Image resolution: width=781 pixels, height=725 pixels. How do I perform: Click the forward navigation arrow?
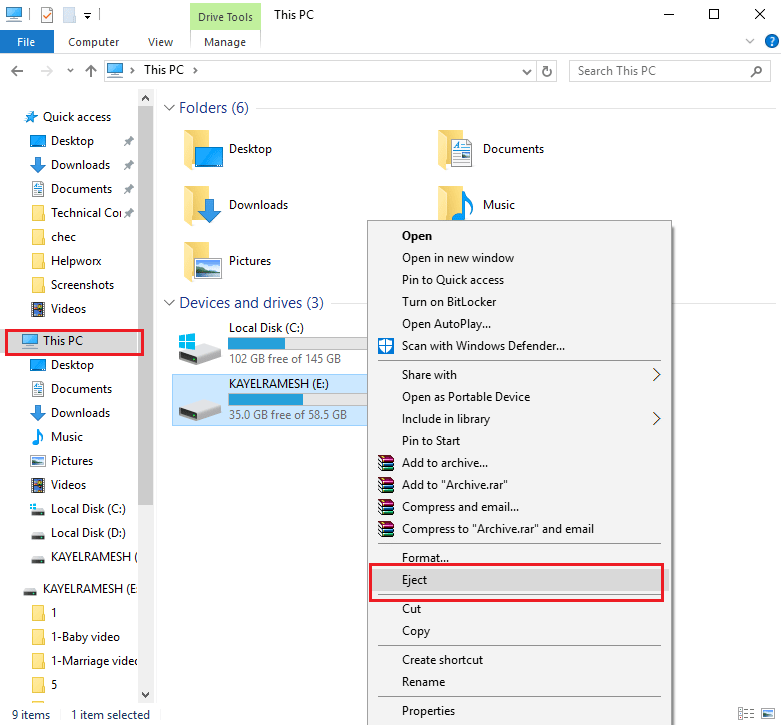47,71
